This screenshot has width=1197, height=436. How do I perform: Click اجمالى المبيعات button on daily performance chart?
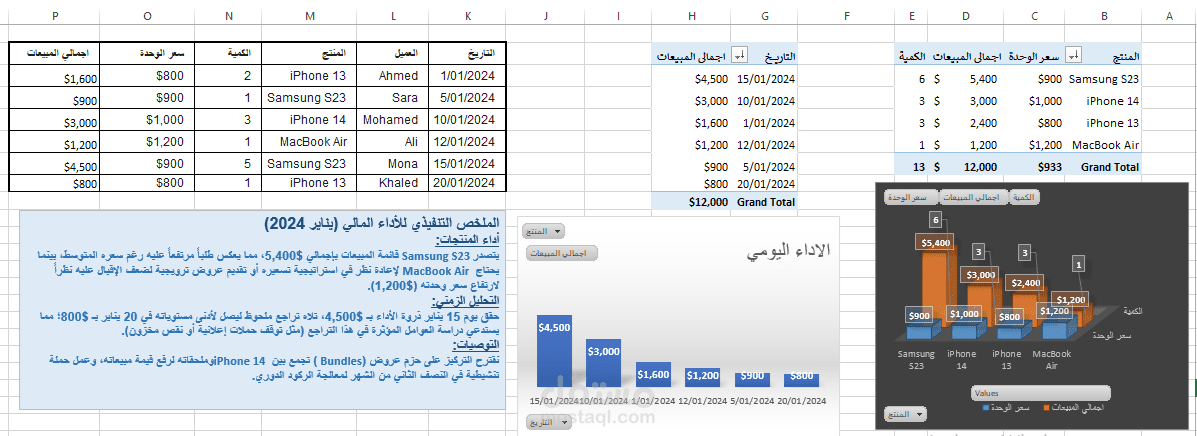(561, 254)
